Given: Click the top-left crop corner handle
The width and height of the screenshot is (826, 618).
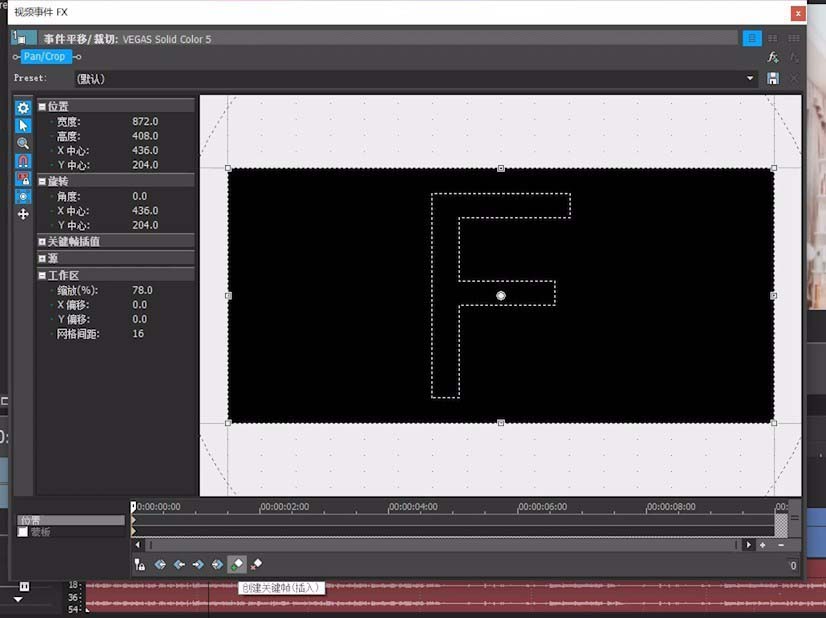Looking at the screenshot, I should pyautogui.click(x=228, y=168).
